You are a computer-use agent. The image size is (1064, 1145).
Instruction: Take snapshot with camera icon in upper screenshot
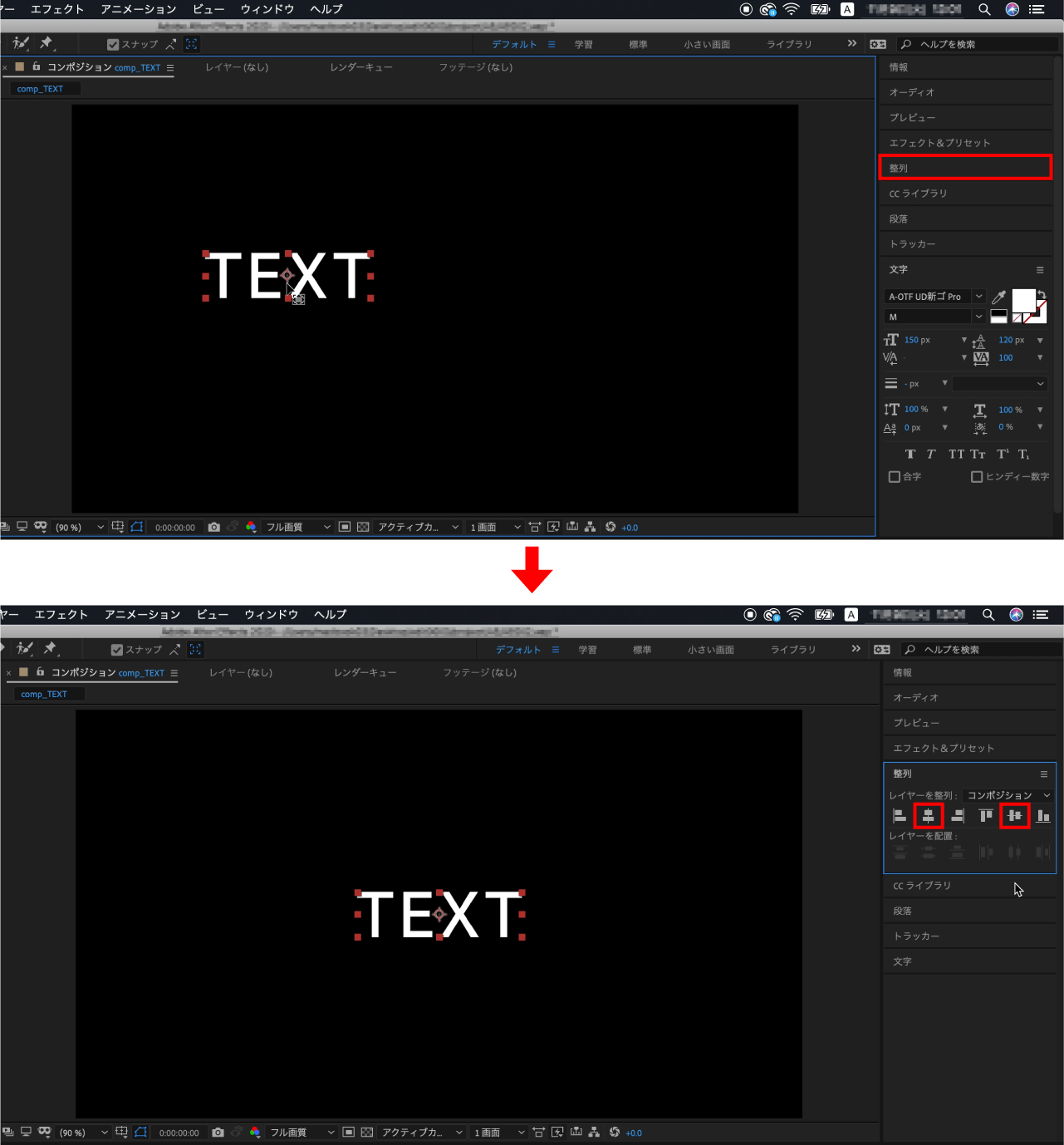point(214,527)
